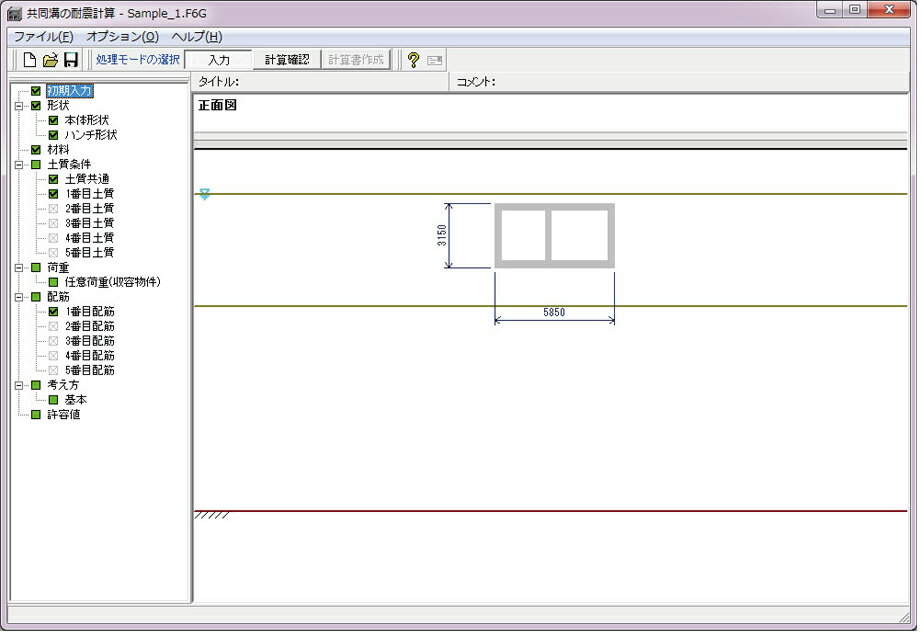The image size is (922, 634).
Task: Save using the floppy disk icon
Action: [x=71, y=60]
